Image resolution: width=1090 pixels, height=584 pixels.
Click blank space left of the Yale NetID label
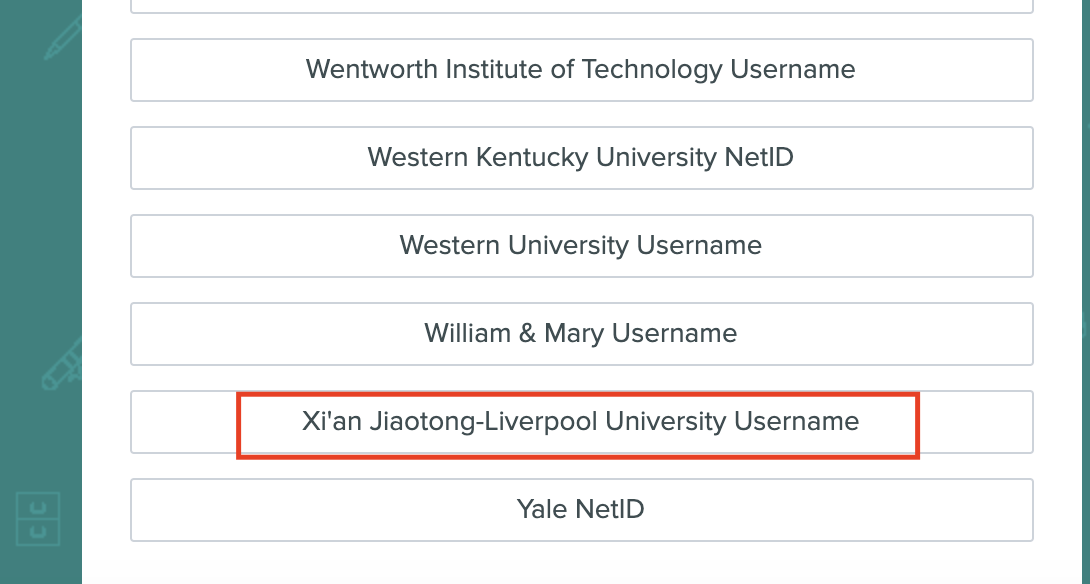tap(323, 510)
